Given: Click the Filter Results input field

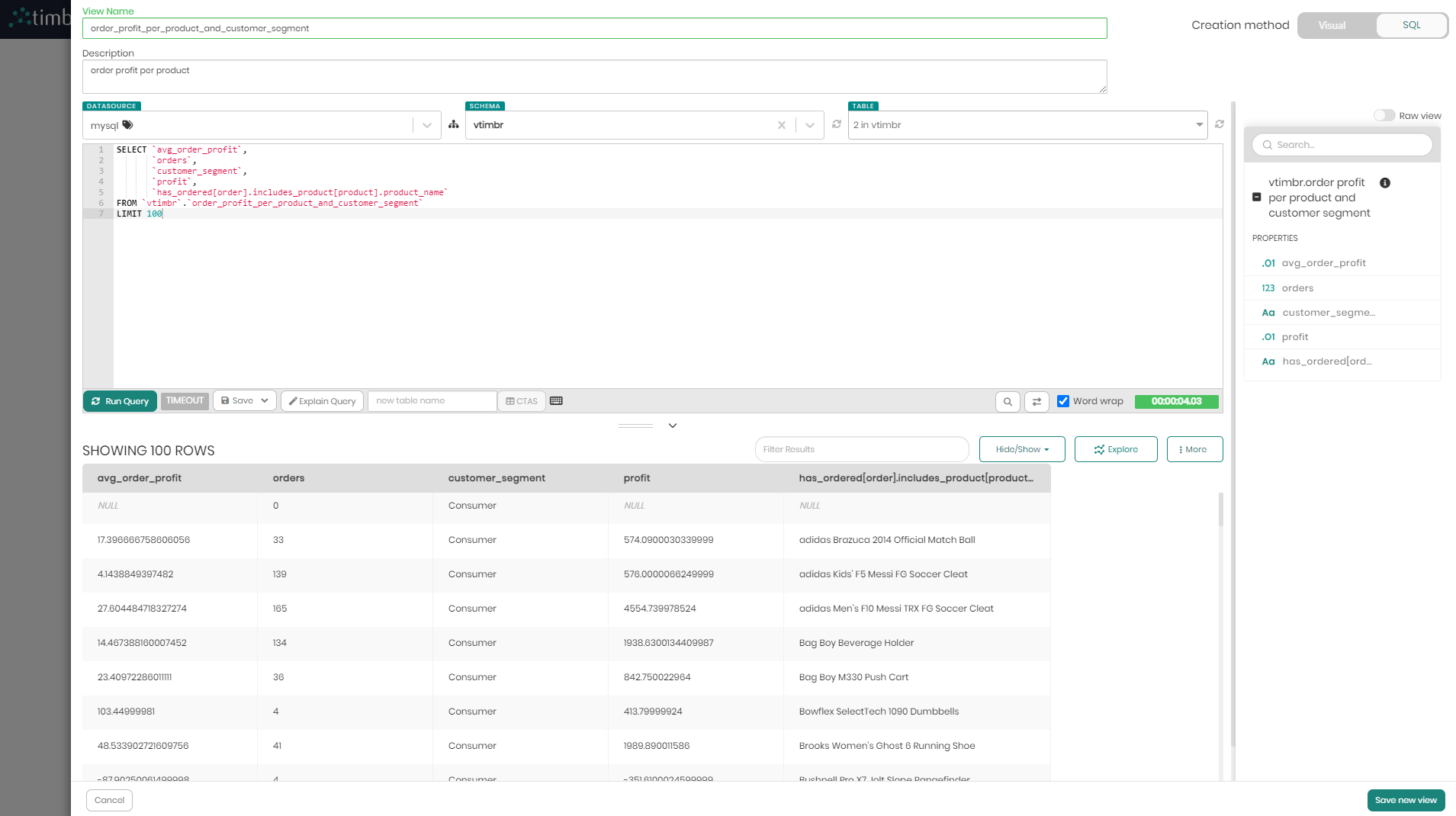Looking at the screenshot, I should 861,449.
